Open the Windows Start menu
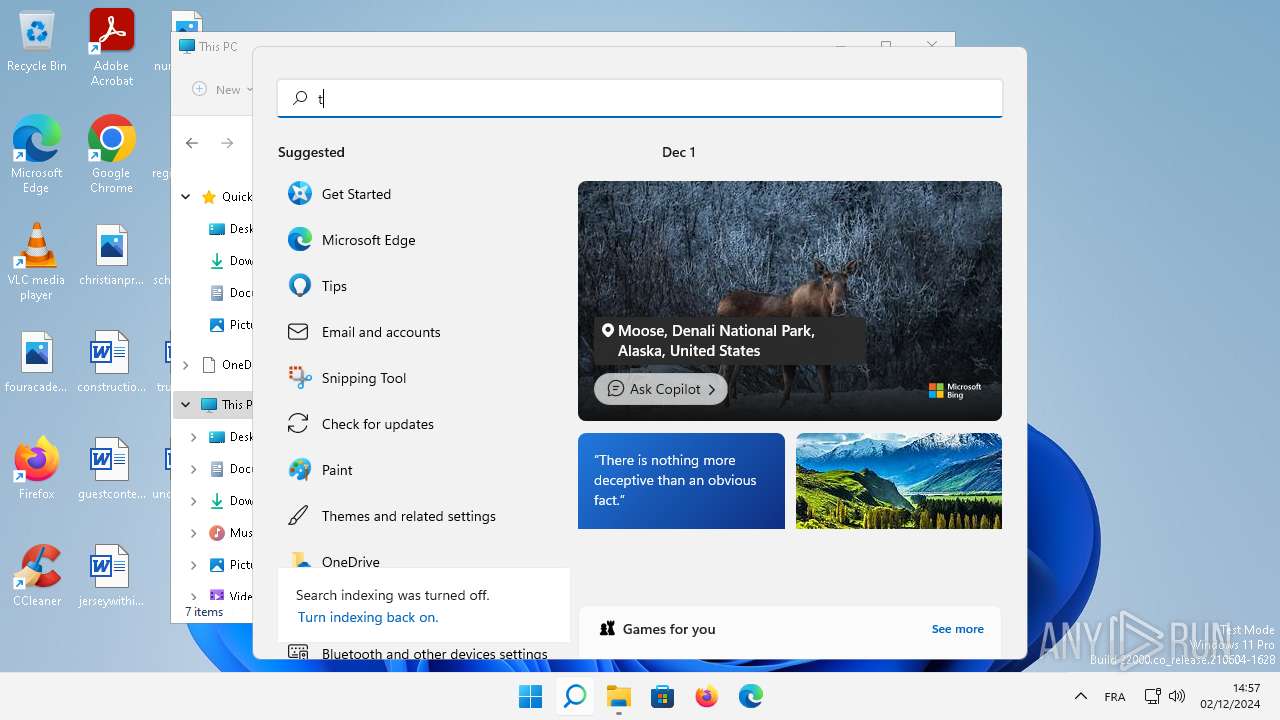This screenshot has height=720, width=1280. (x=531, y=696)
